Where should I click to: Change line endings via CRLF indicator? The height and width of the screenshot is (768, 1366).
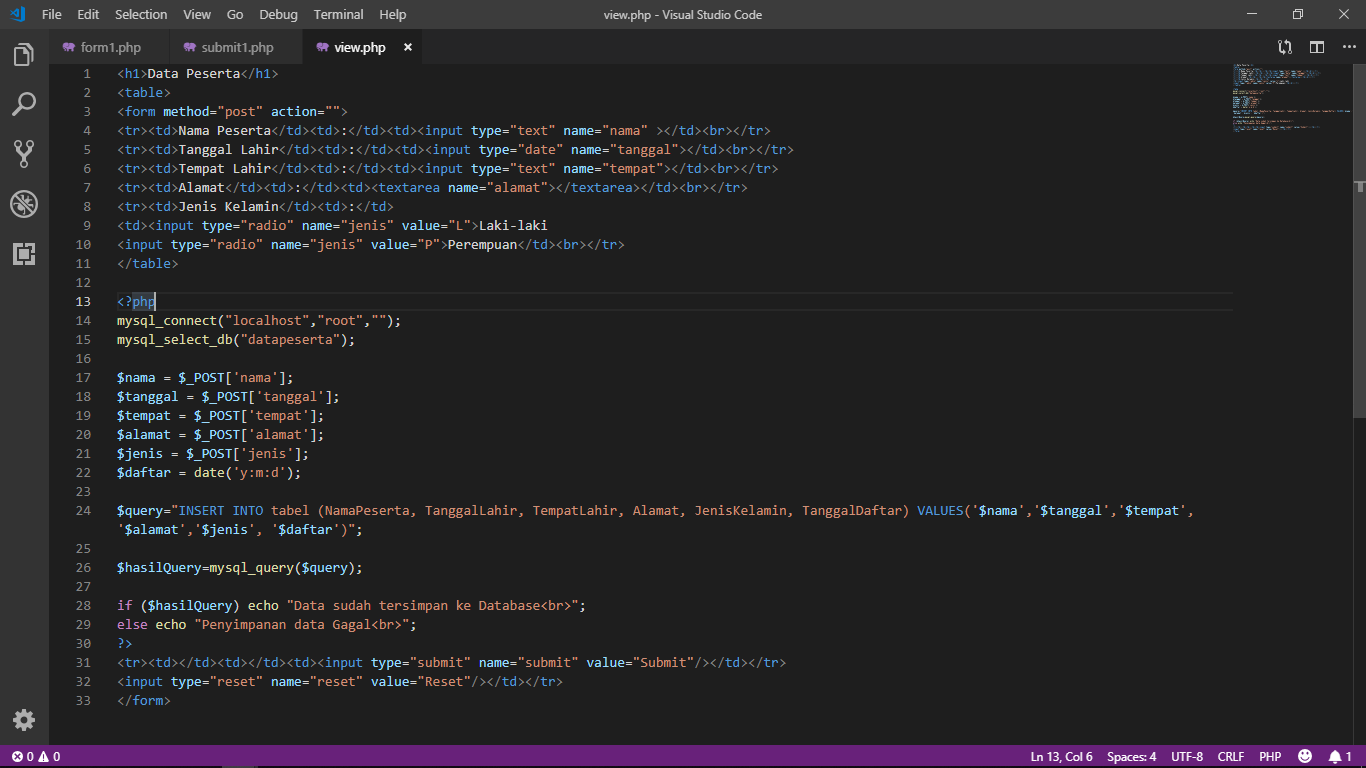tap(1230, 756)
